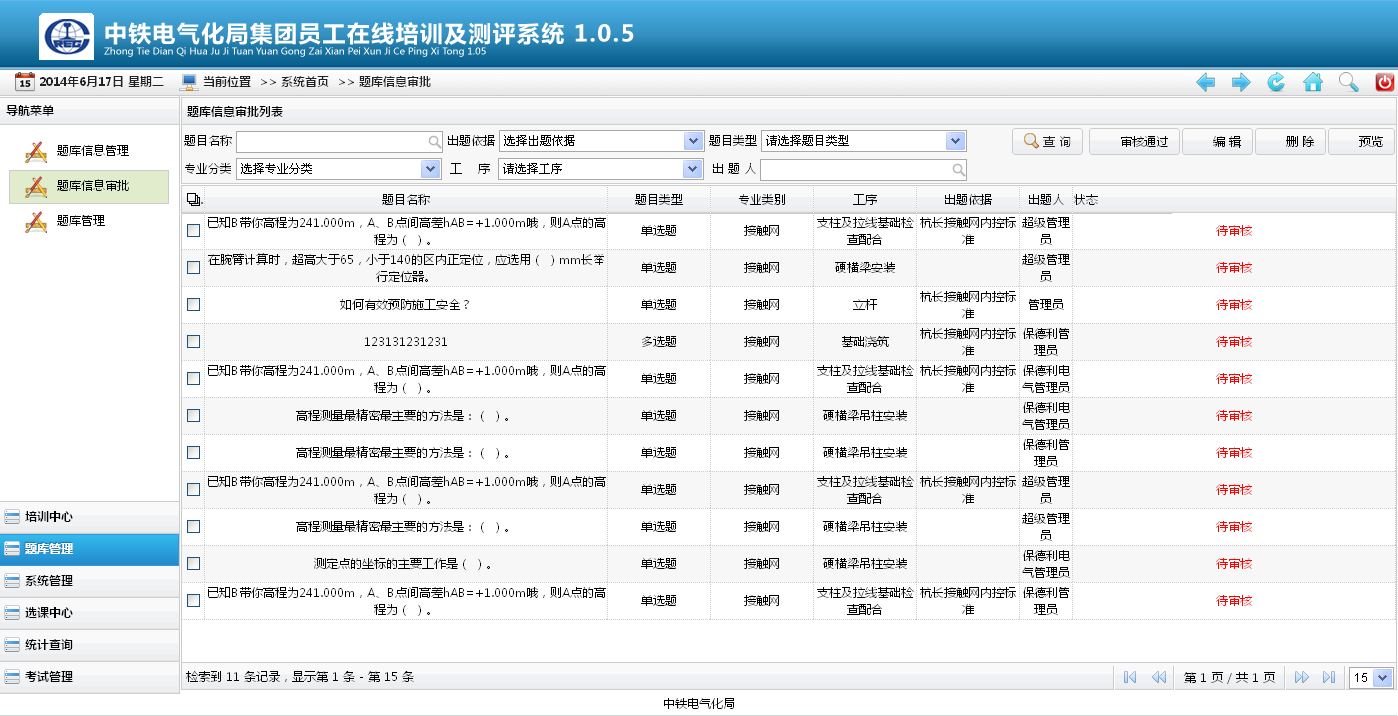Check 已知B带你高程 row by 保德利电气管理员

pos(193,379)
